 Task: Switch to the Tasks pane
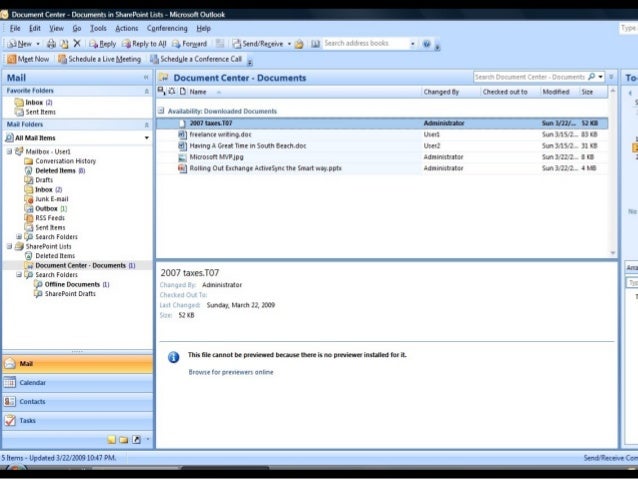coord(77,420)
